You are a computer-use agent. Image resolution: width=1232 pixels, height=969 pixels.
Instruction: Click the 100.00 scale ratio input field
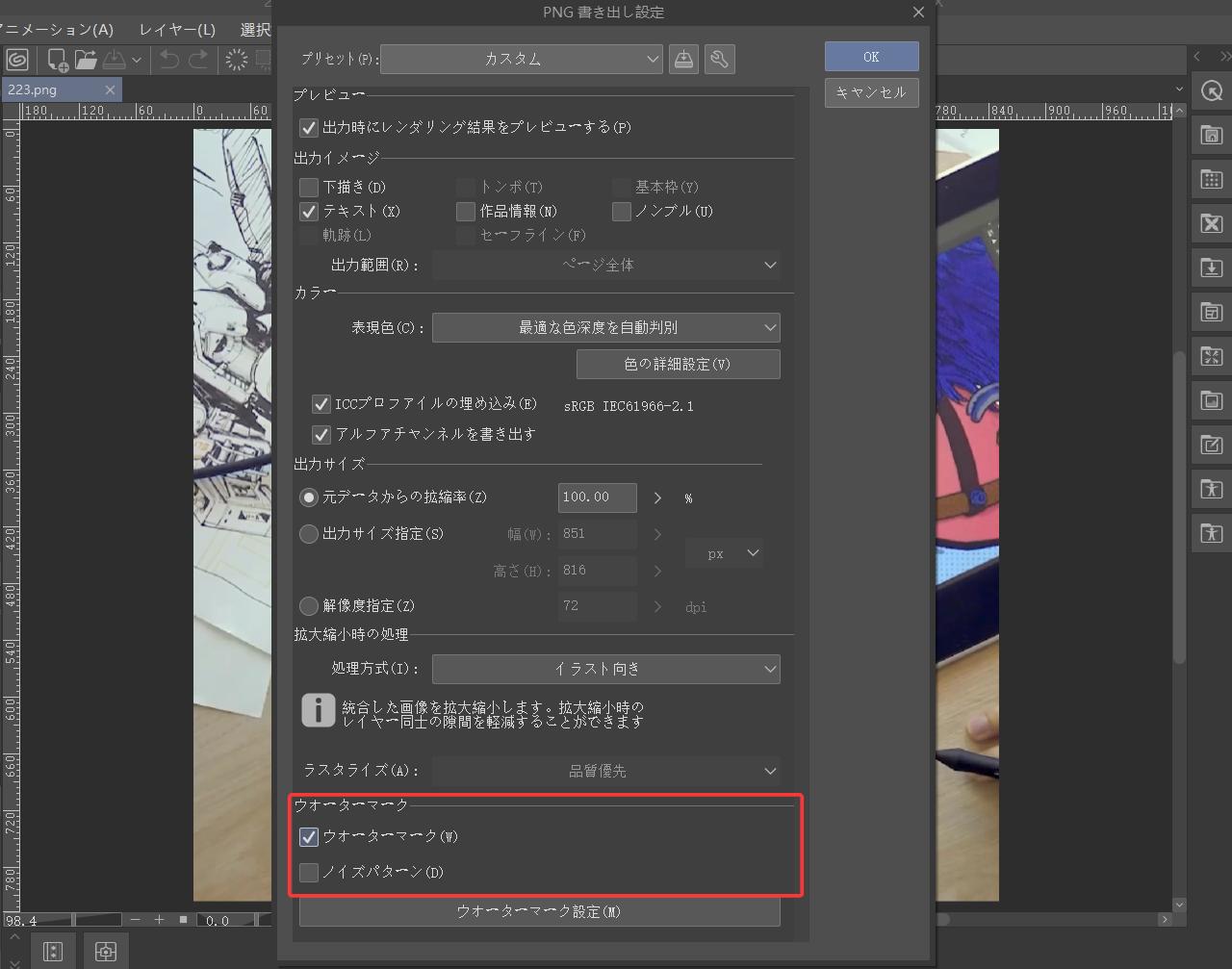click(597, 497)
